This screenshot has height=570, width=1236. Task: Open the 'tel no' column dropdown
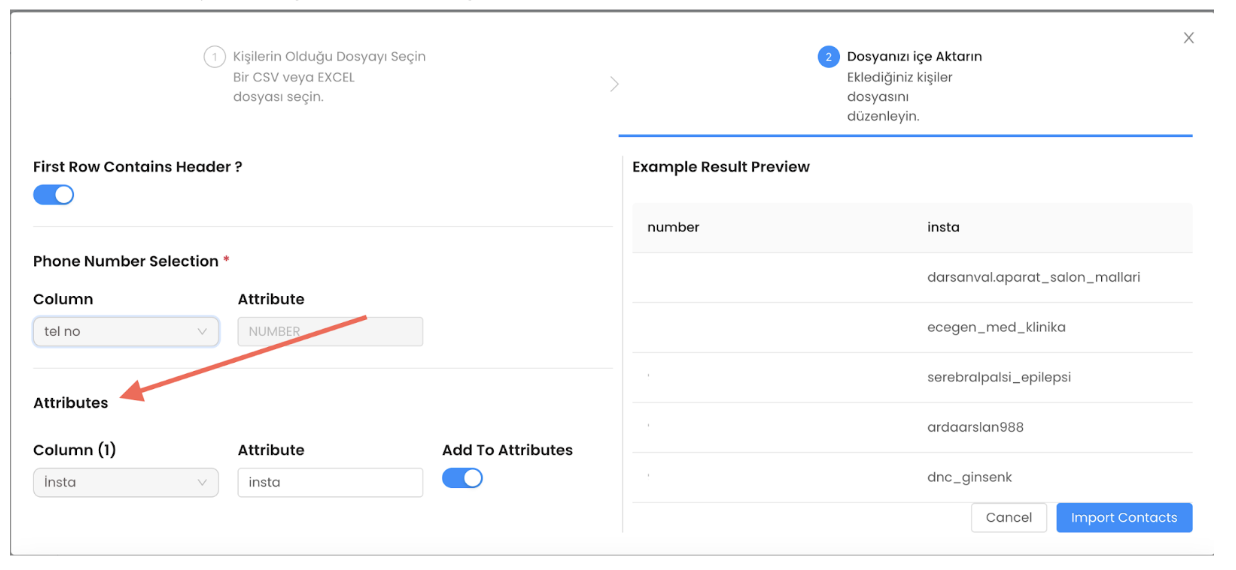point(126,331)
